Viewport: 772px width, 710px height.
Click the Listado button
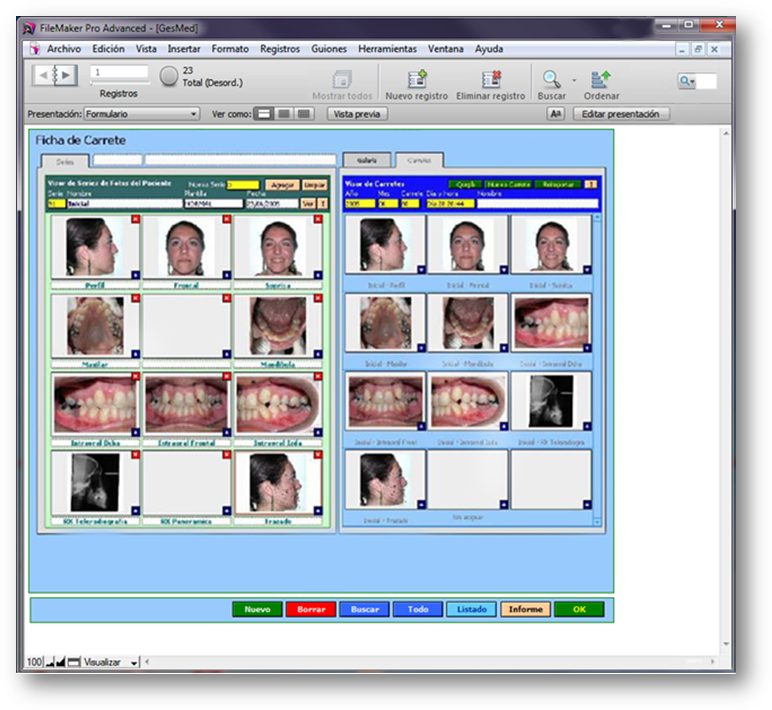[472, 609]
